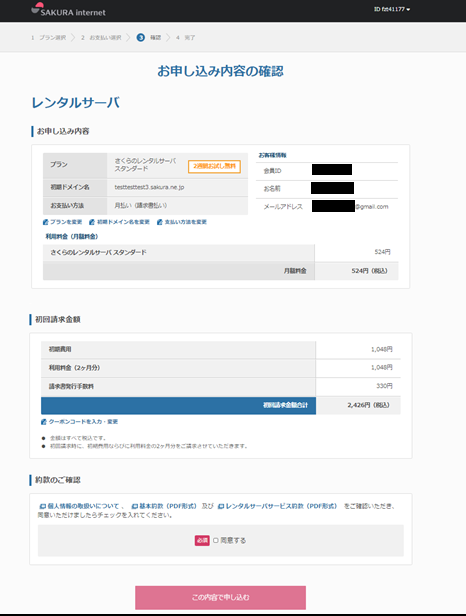Click the external-link icon before 個人情報の取扱いについて
This screenshot has height=616, width=466.
43,506
